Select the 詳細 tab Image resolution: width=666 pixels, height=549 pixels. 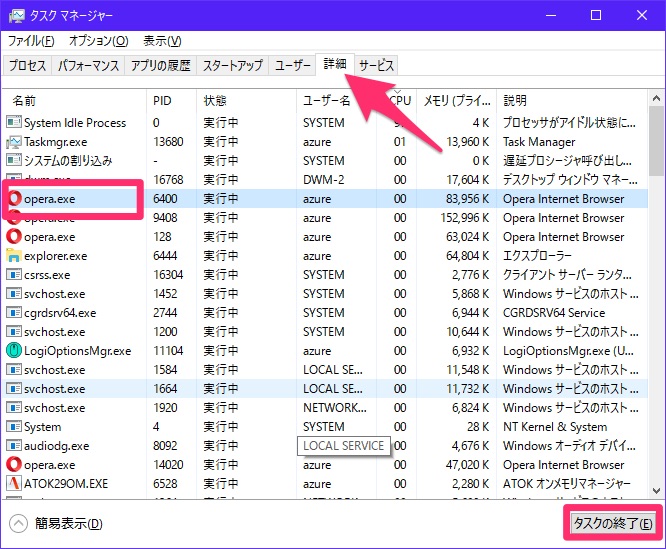pyautogui.click(x=335, y=64)
